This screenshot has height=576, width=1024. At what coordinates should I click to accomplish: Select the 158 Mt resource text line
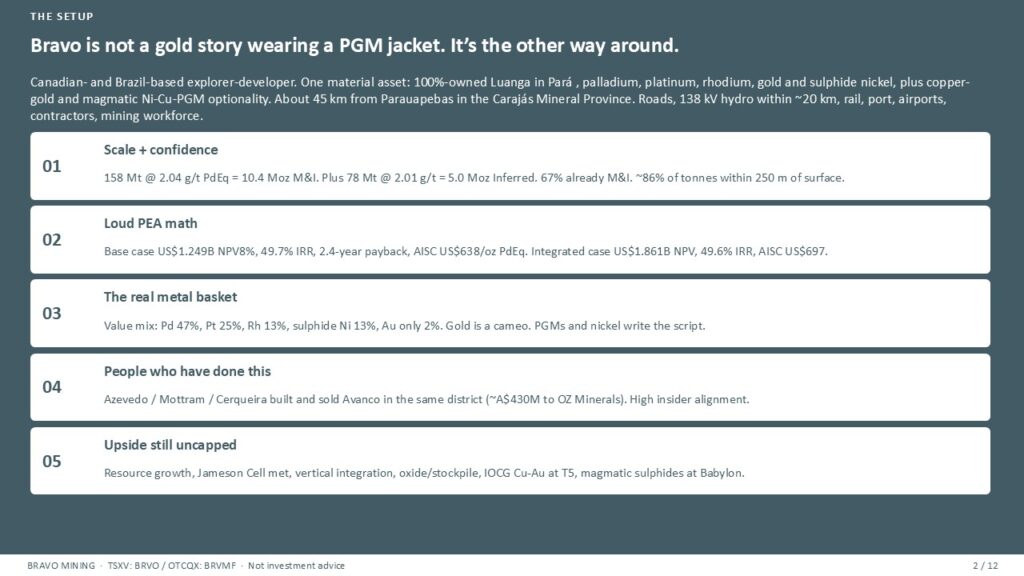(x=474, y=178)
